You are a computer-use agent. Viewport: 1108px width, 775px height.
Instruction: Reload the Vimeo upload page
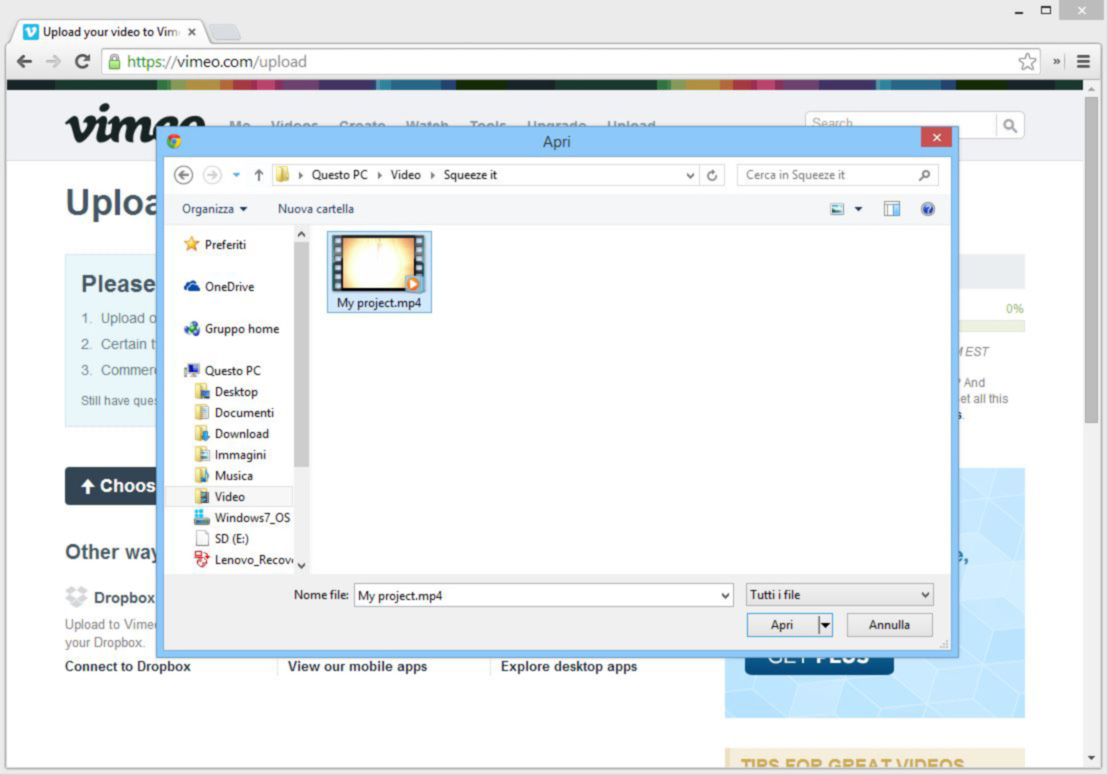pos(82,61)
